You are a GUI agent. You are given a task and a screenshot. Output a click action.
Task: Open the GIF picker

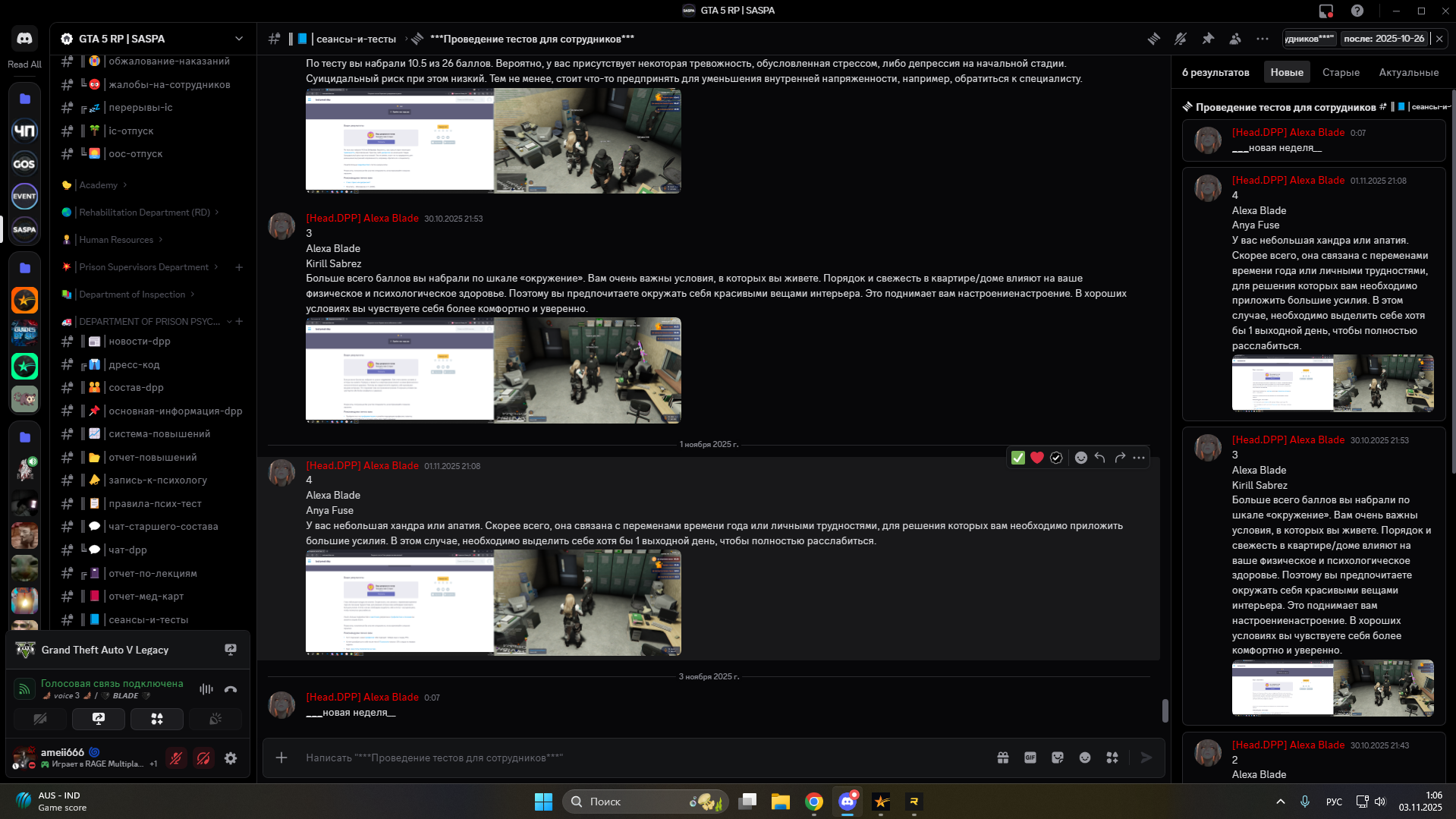click(1030, 758)
